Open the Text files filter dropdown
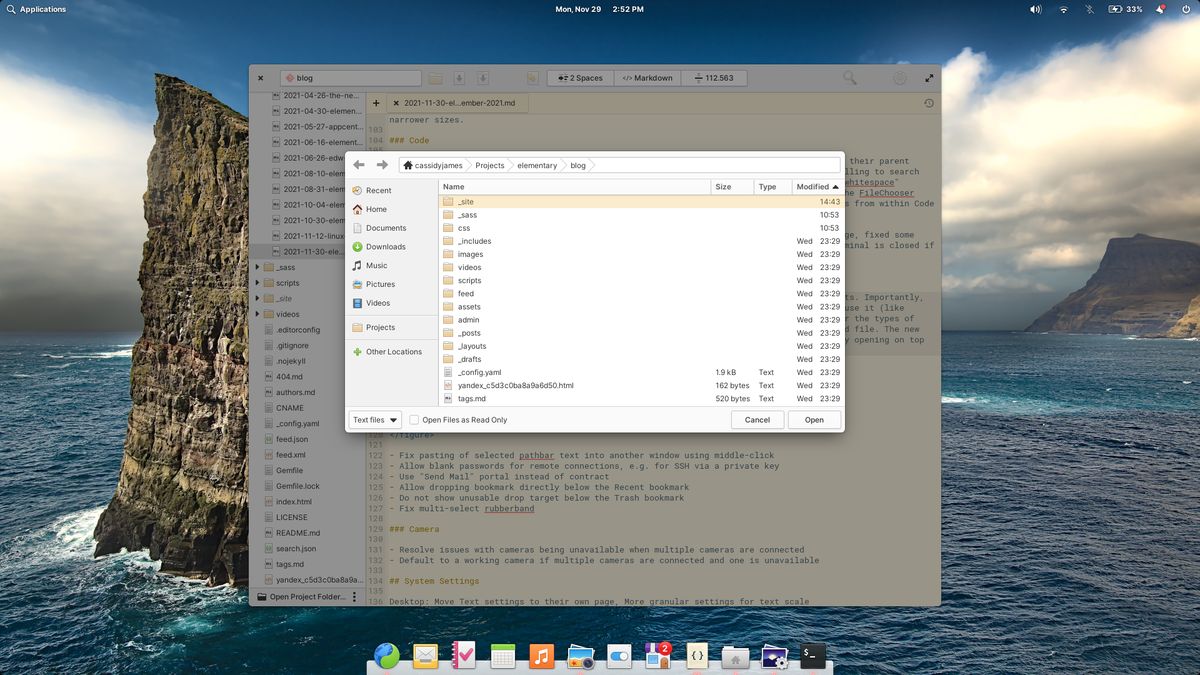Image resolution: width=1200 pixels, height=675 pixels. 374,419
